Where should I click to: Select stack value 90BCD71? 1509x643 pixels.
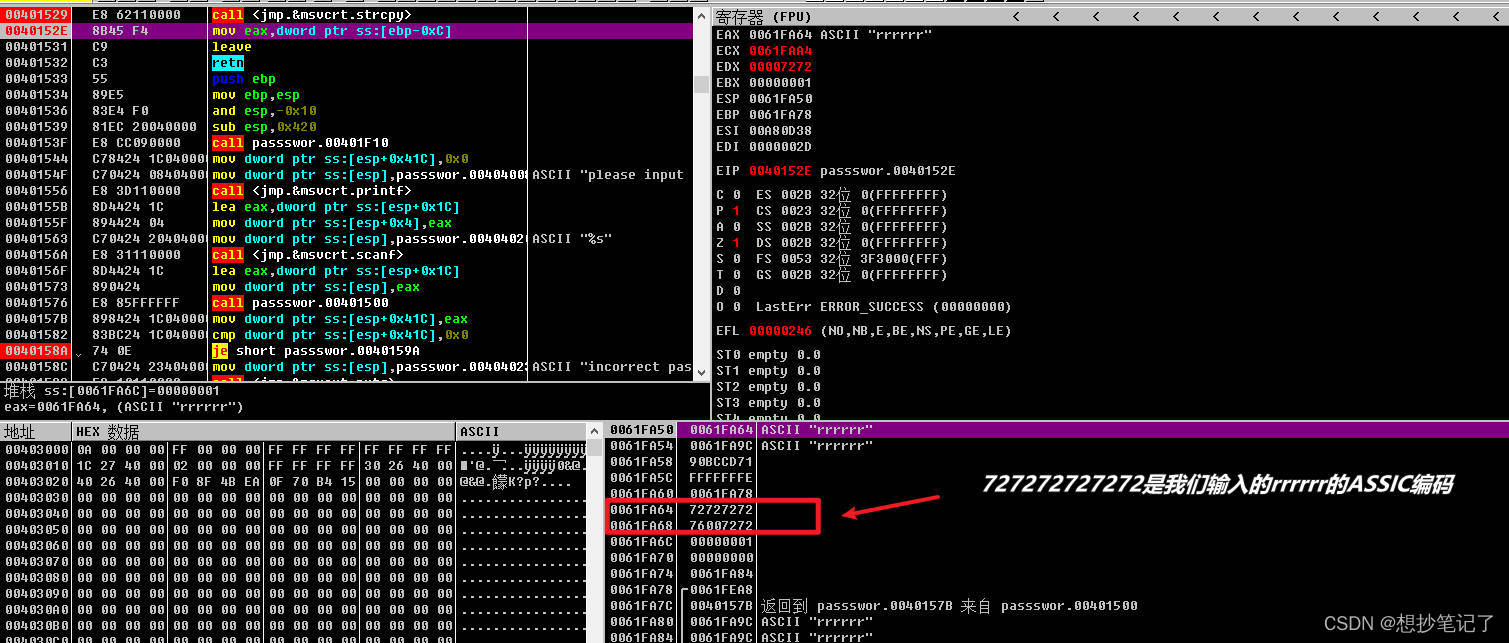(720, 462)
